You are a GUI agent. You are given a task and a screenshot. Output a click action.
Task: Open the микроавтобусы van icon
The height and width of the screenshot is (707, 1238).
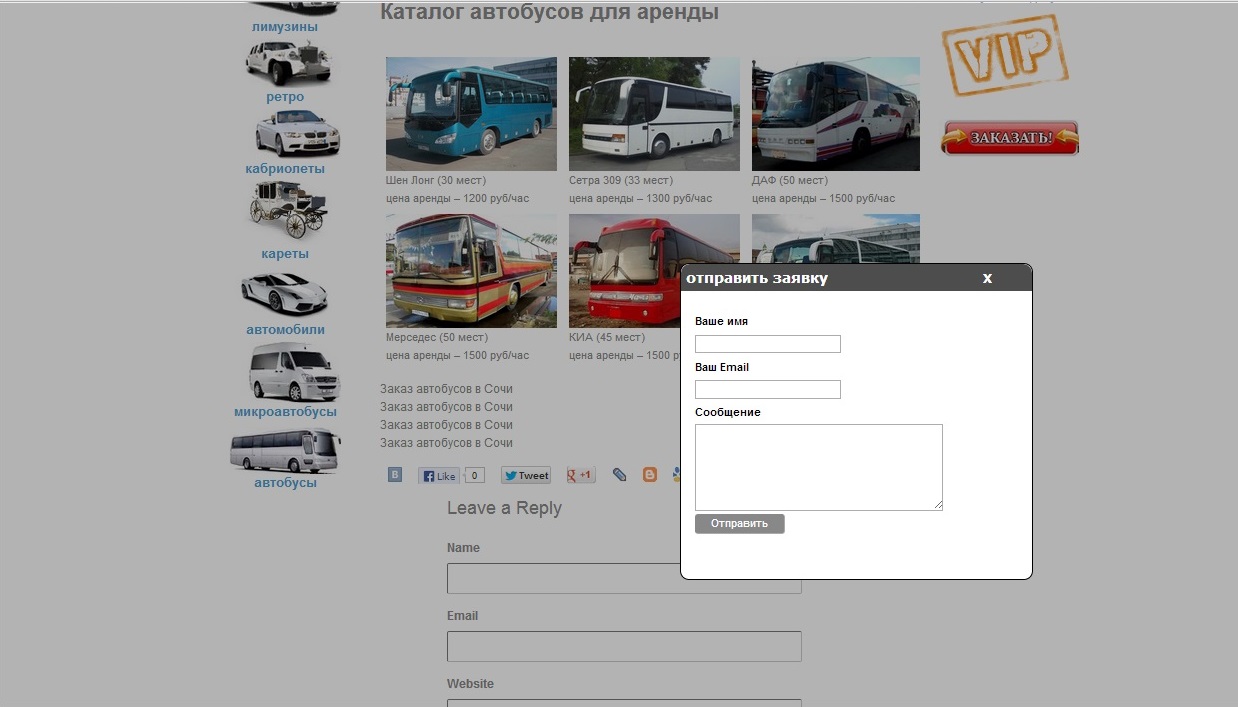click(295, 372)
